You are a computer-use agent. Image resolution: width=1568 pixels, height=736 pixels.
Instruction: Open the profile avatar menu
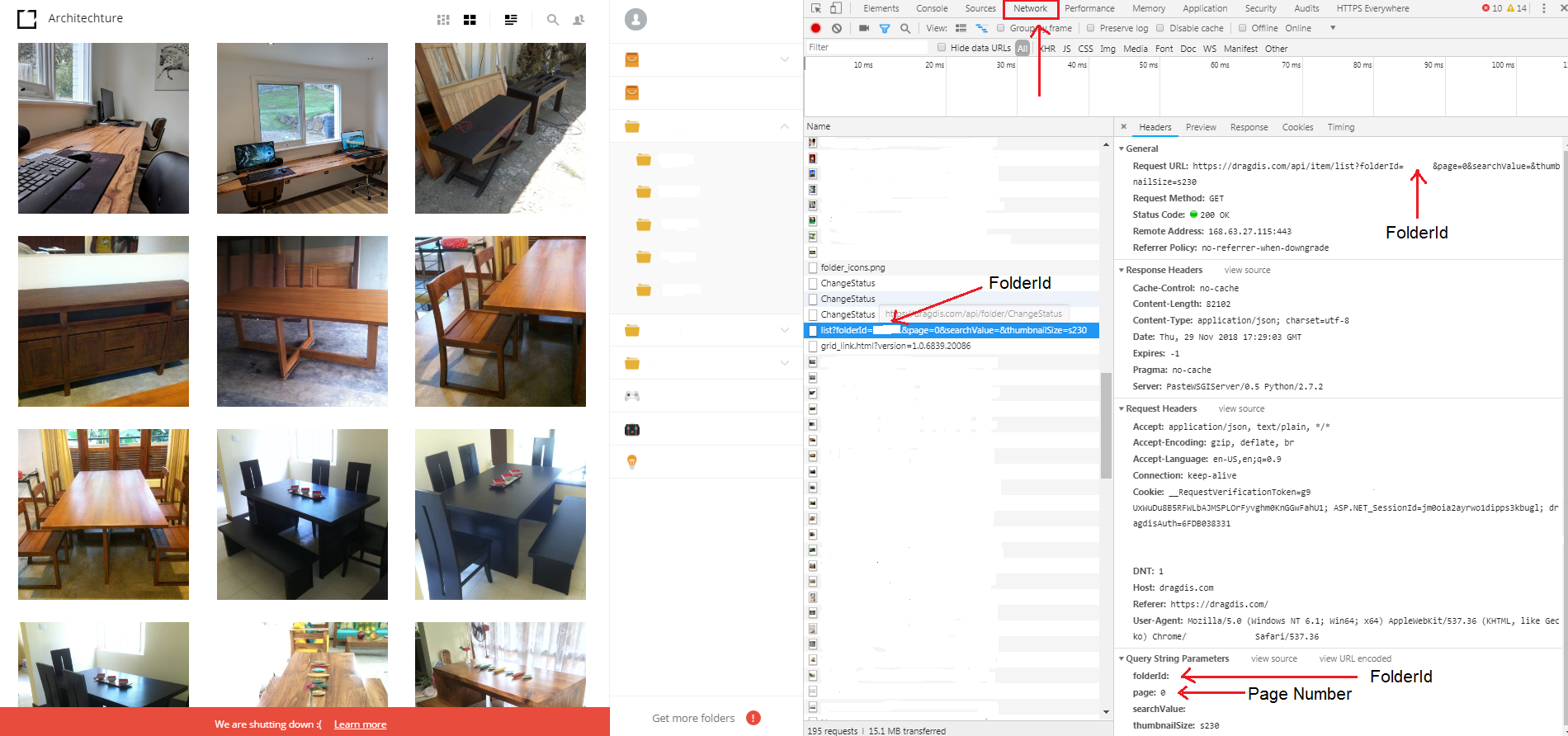point(635,20)
